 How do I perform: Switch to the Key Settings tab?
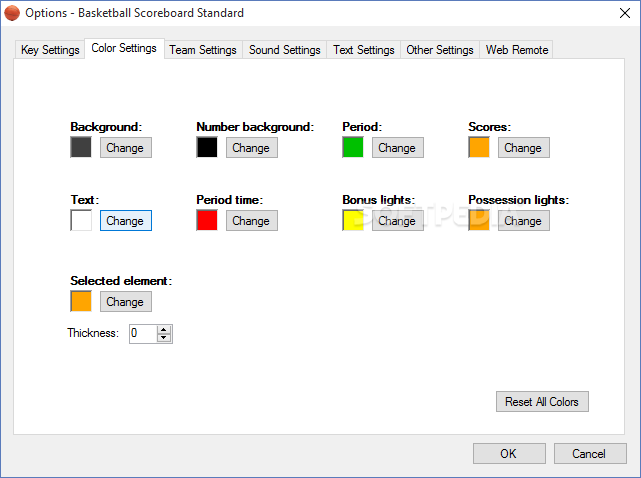pyautogui.click(x=50, y=50)
